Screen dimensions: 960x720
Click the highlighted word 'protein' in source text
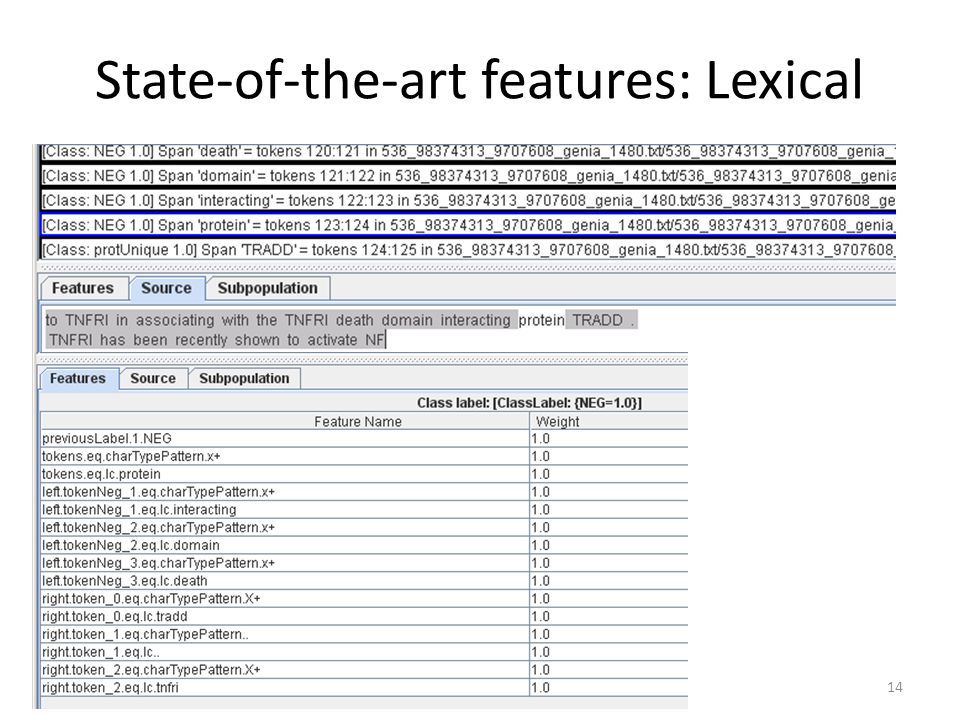click(x=541, y=320)
